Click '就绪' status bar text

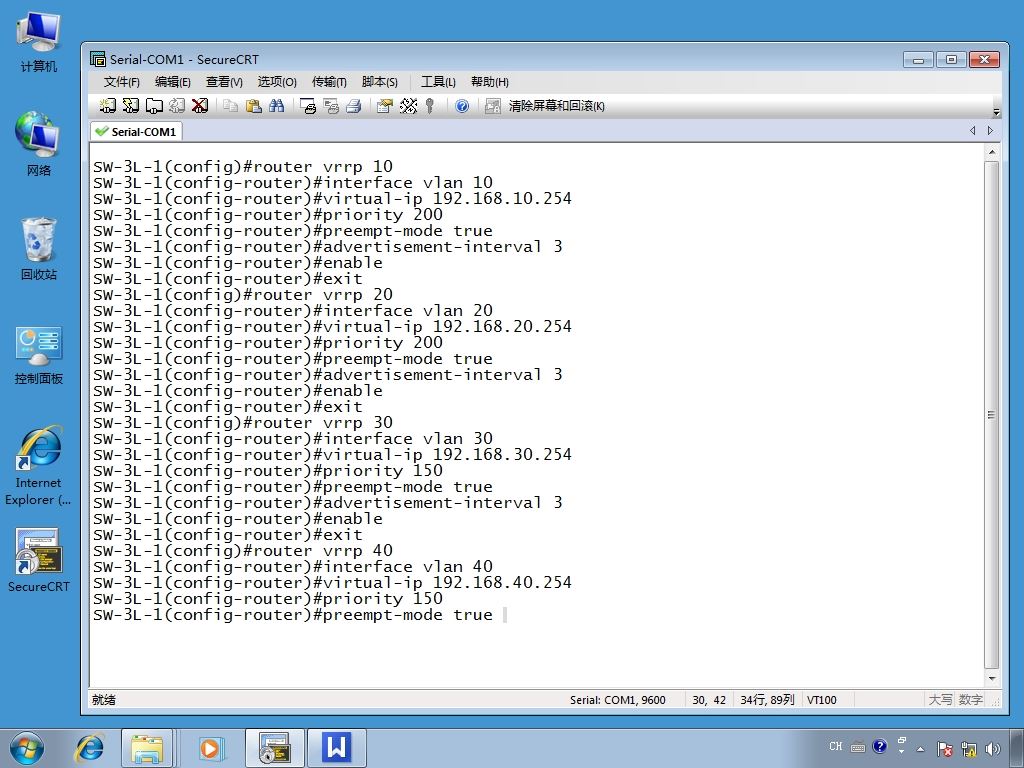[x=104, y=700]
